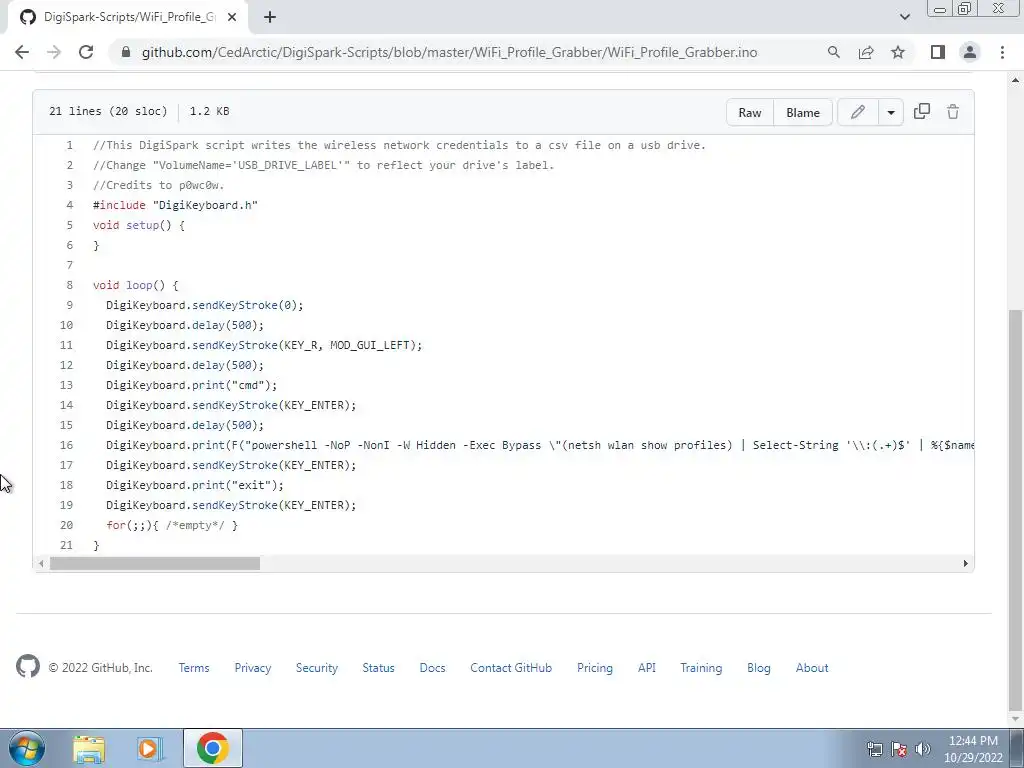This screenshot has height=768, width=1024.
Task: Launch Windows Media Player from taskbar
Action: pyautogui.click(x=149, y=748)
